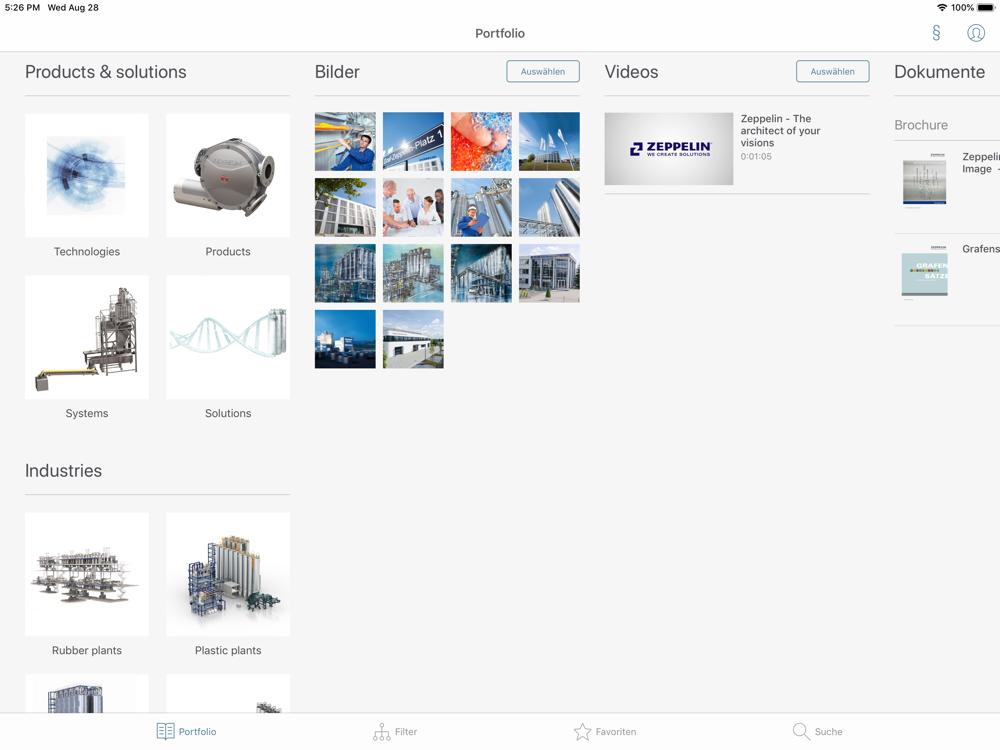Screen dimensions: 1000x750
Task: Open image of plant at dusk, fourth row
Action: click(345, 339)
